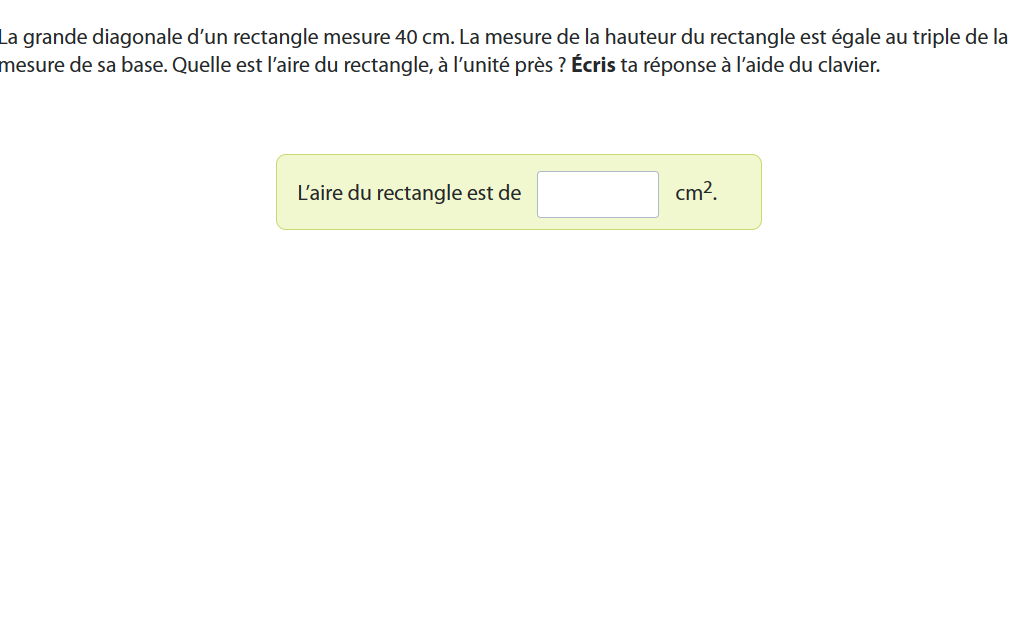This screenshot has width=1036, height=625.
Task: Click the label "L'aire du rectangle est de"
Action: tap(409, 193)
